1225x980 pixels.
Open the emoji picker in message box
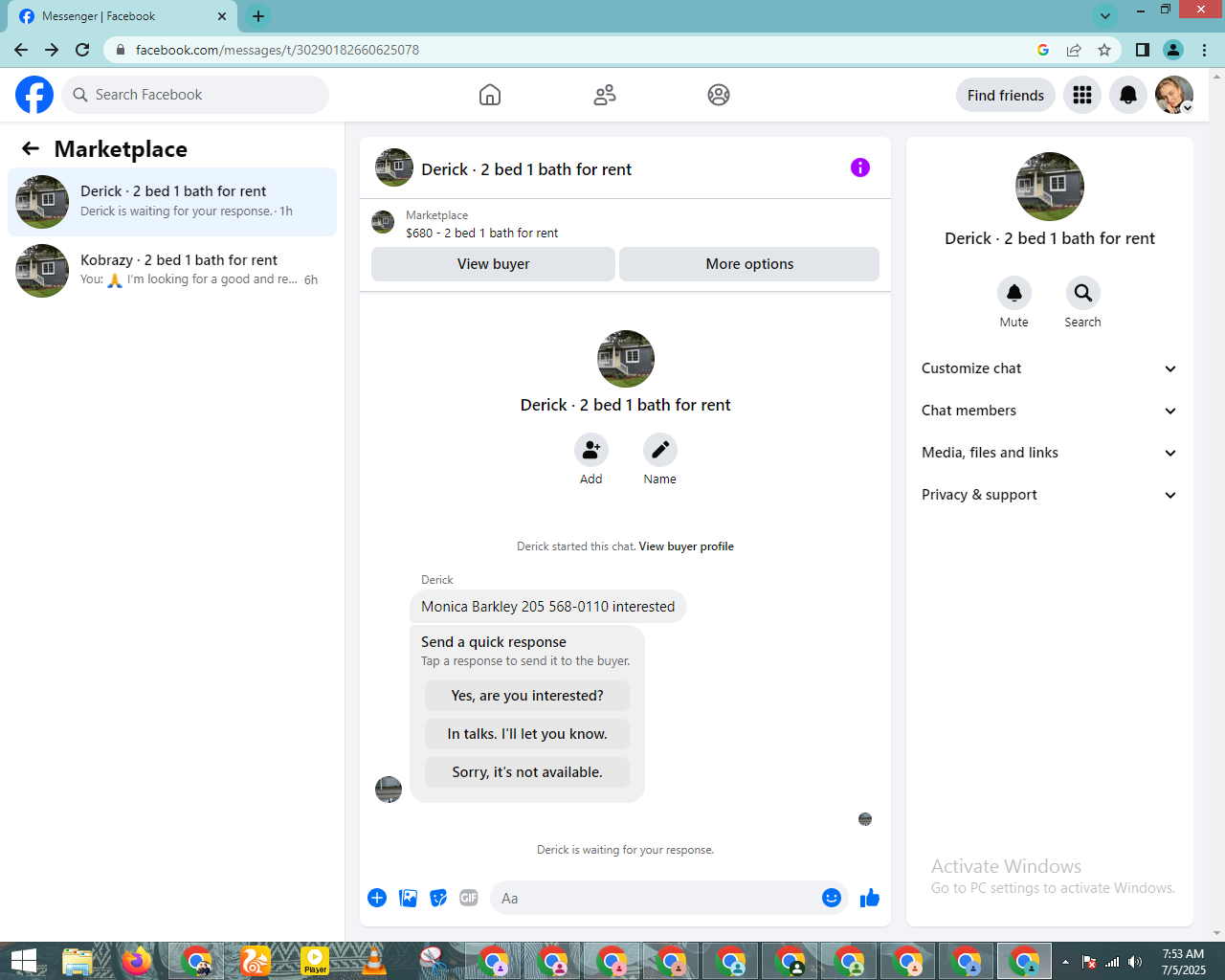(x=832, y=898)
